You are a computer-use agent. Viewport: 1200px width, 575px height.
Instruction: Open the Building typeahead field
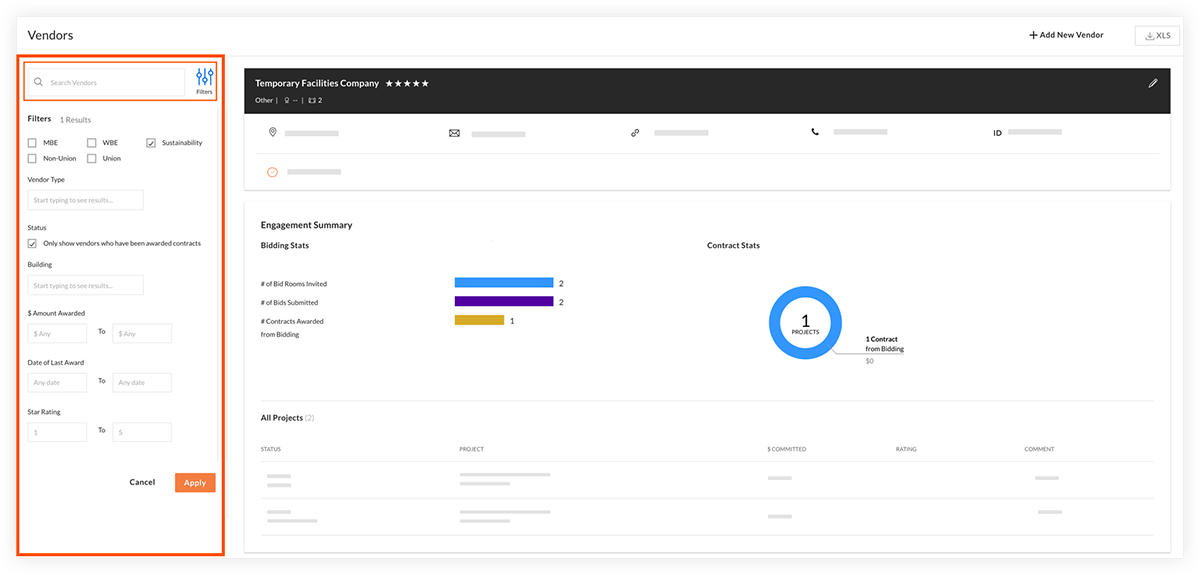point(85,285)
